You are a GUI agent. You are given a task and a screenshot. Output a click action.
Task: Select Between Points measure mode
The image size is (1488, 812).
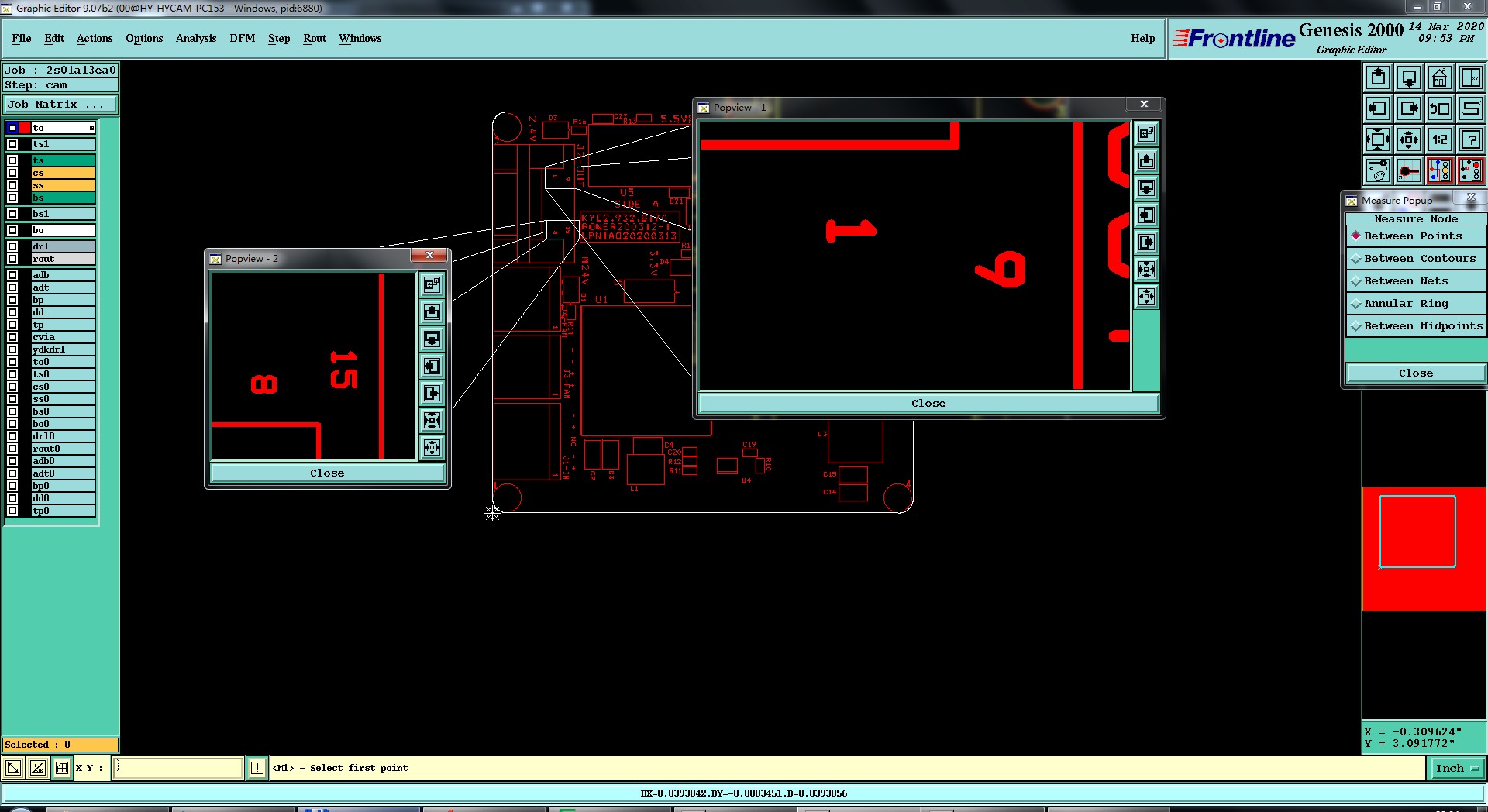coord(1415,236)
